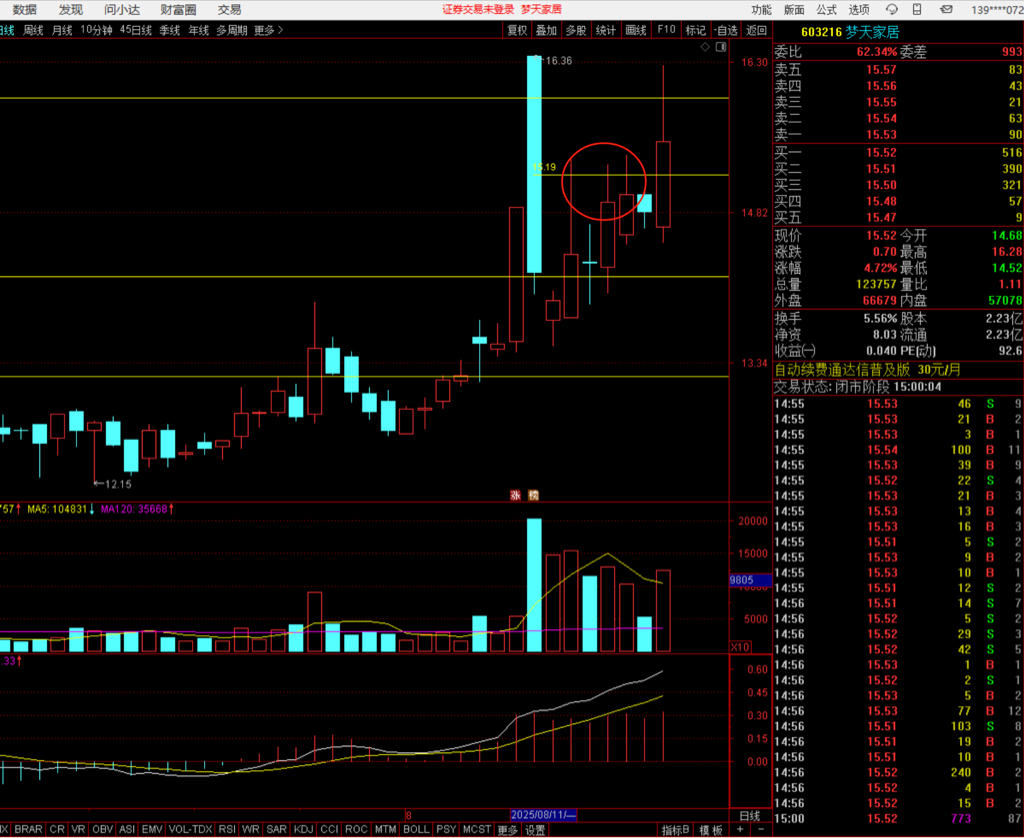Viewport: 1024px width, 838px height.
Task: Select the WR indicator tab
Action: [x=251, y=830]
